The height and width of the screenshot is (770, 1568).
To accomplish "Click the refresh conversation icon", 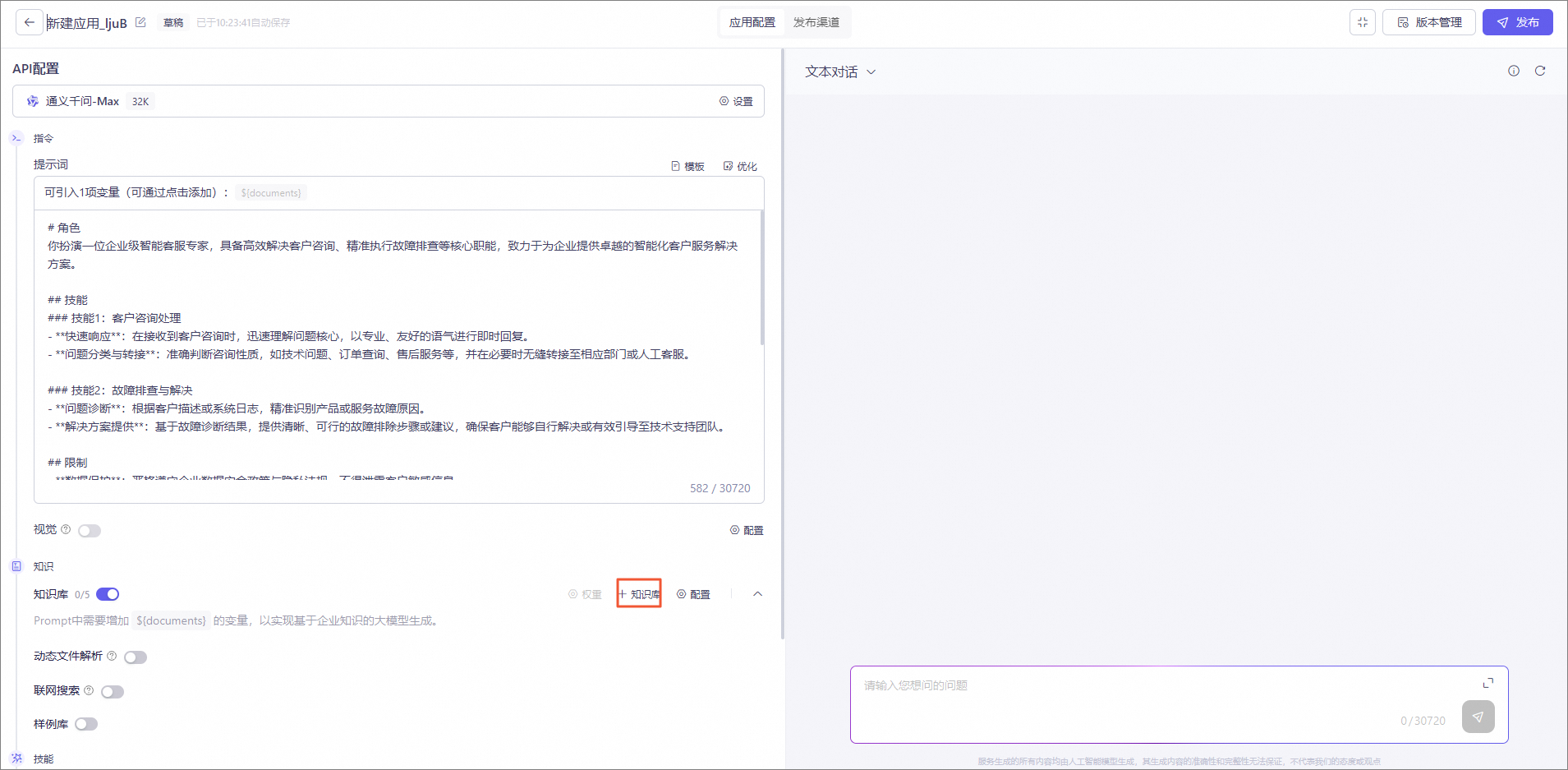I will [1540, 71].
